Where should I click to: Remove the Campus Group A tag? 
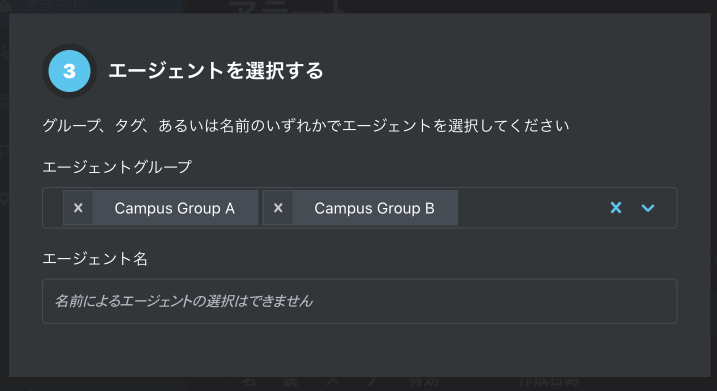click(x=78, y=208)
